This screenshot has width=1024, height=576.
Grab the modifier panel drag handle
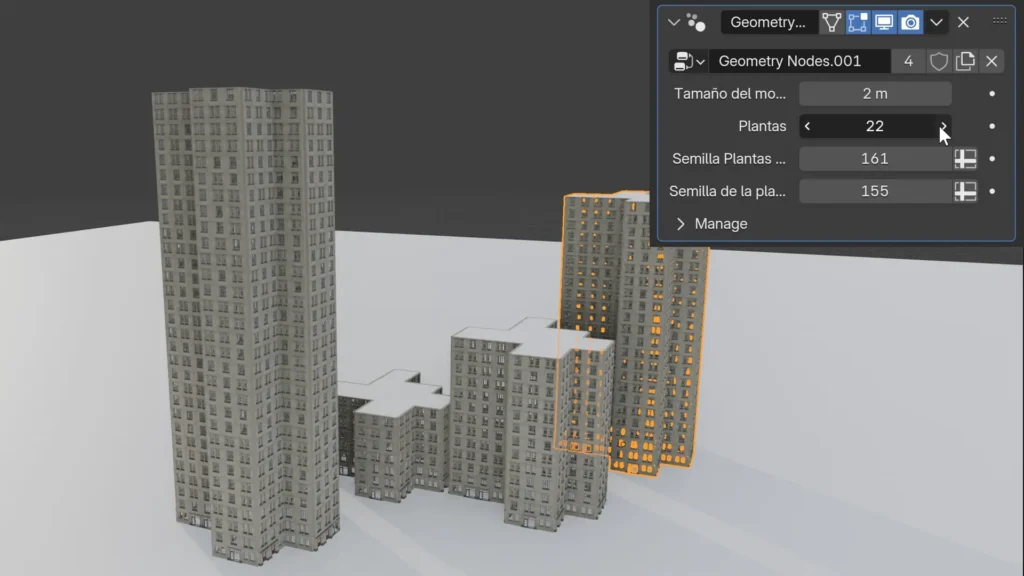pos(1000,21)
